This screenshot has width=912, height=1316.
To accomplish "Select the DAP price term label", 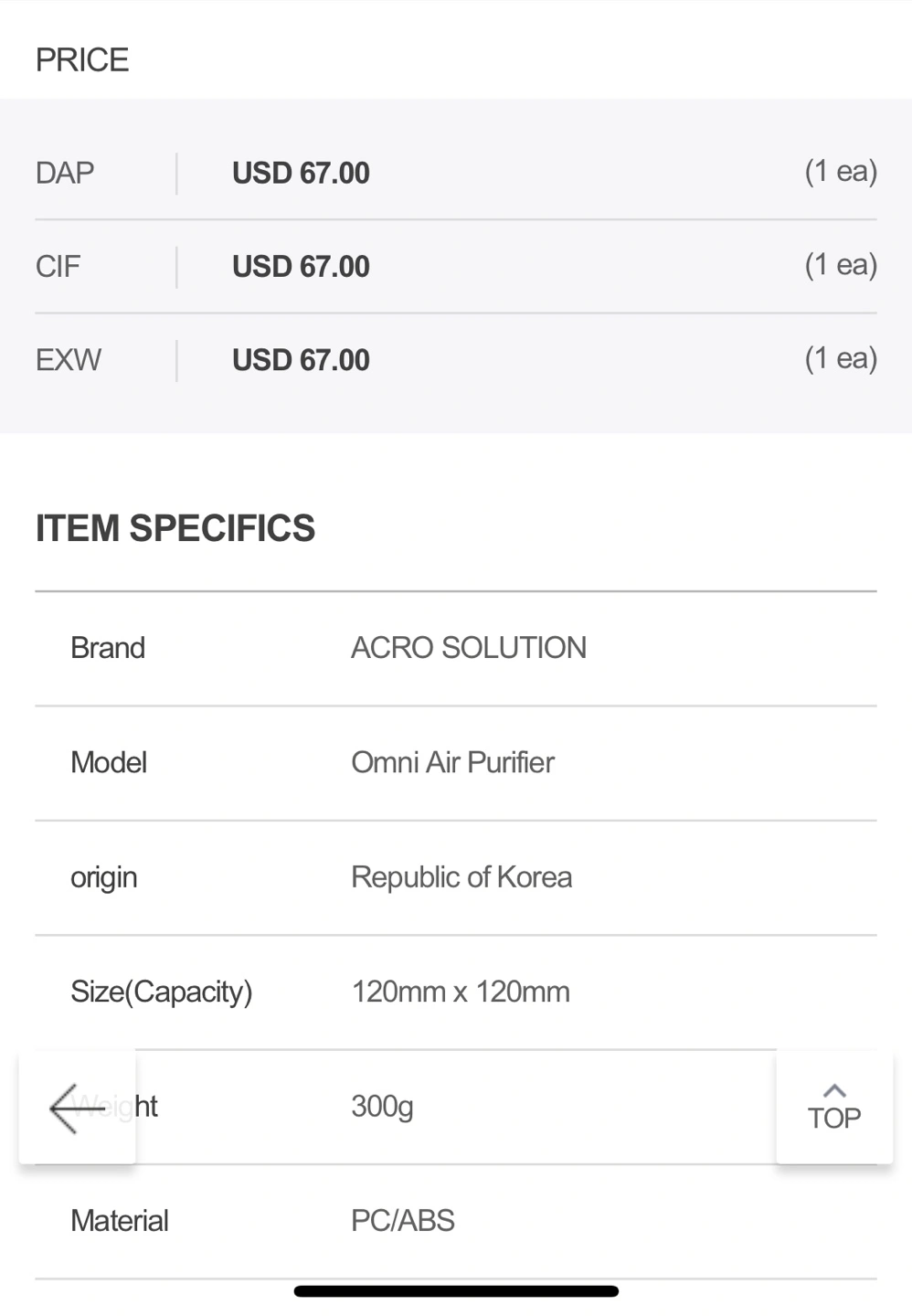I will (x=65, y=173).
